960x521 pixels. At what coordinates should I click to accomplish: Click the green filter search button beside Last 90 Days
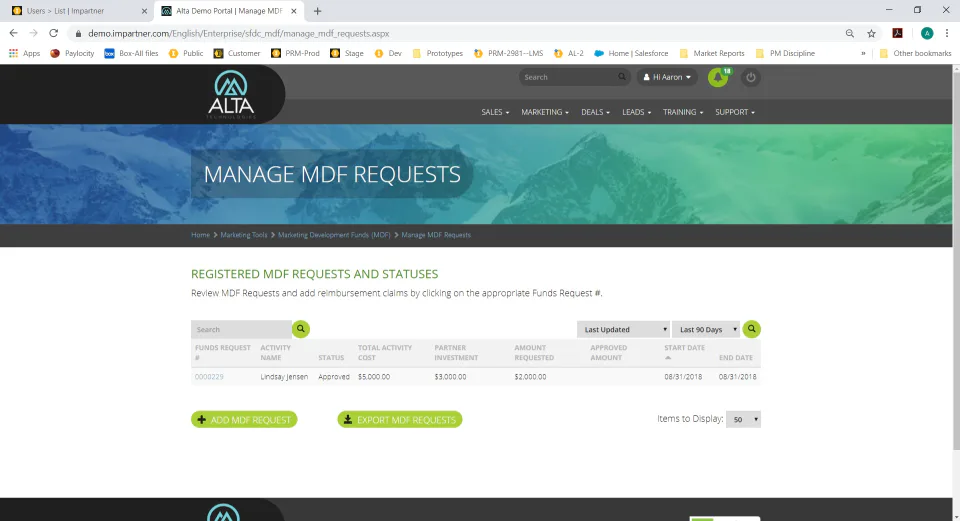751,329
